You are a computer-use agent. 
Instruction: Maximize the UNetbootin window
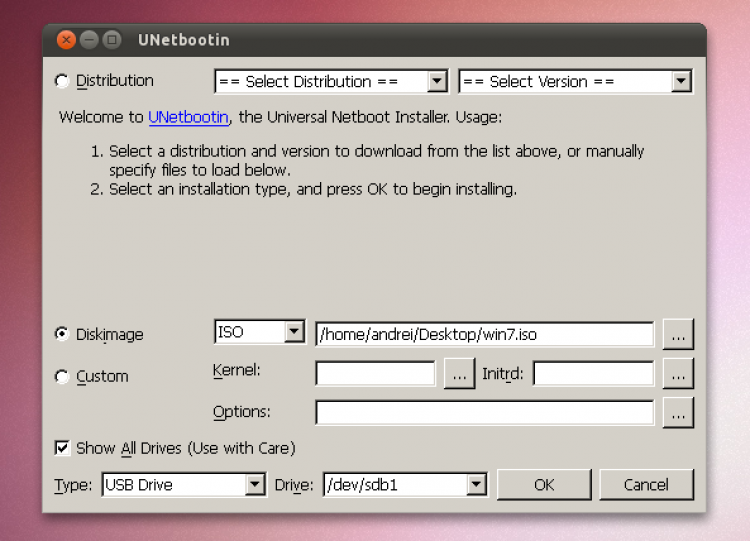click(112, 40)
